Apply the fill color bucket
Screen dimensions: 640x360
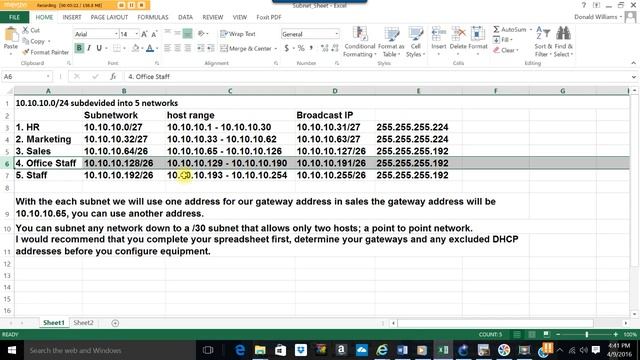click(135, 48)
